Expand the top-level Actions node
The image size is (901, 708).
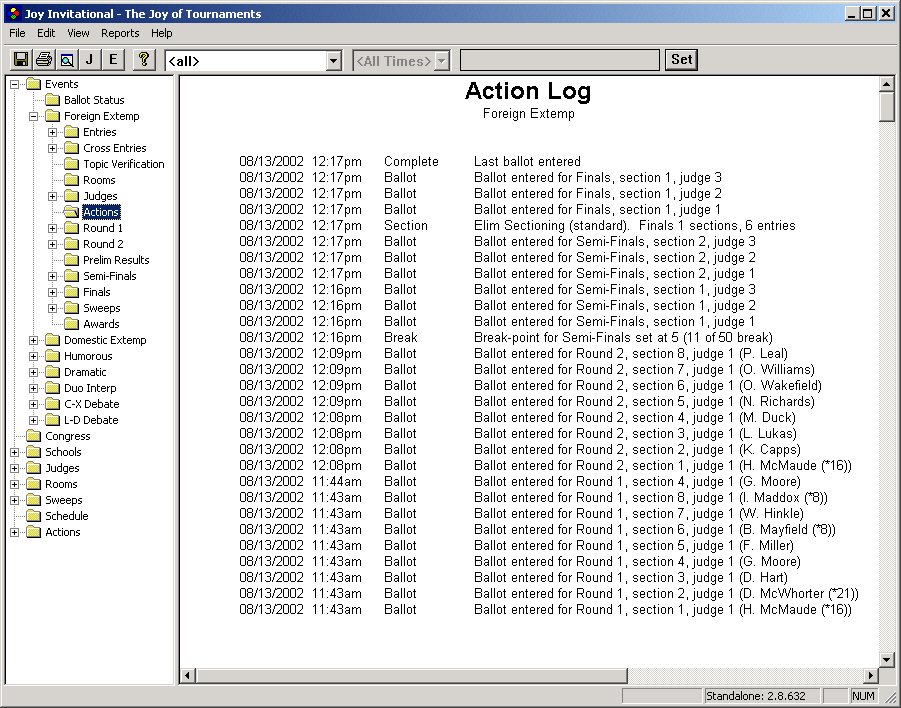point(15,533)
